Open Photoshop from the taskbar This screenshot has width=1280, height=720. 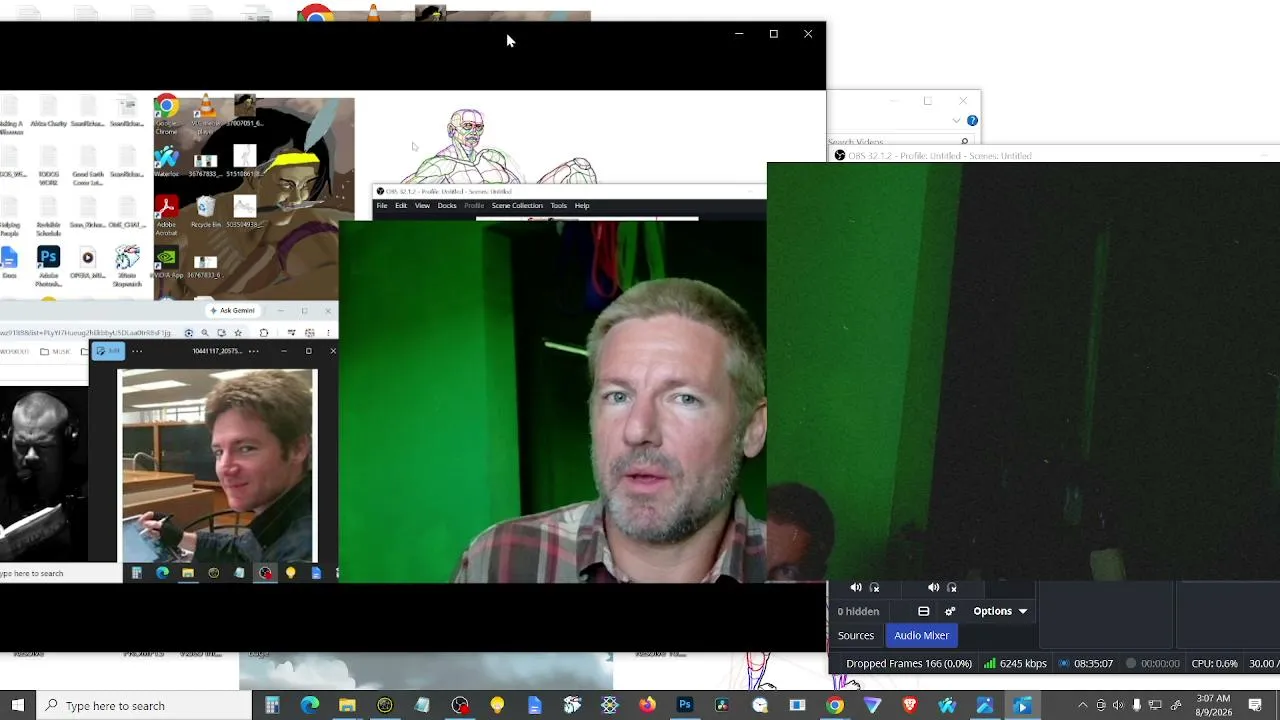pos(685,706)
